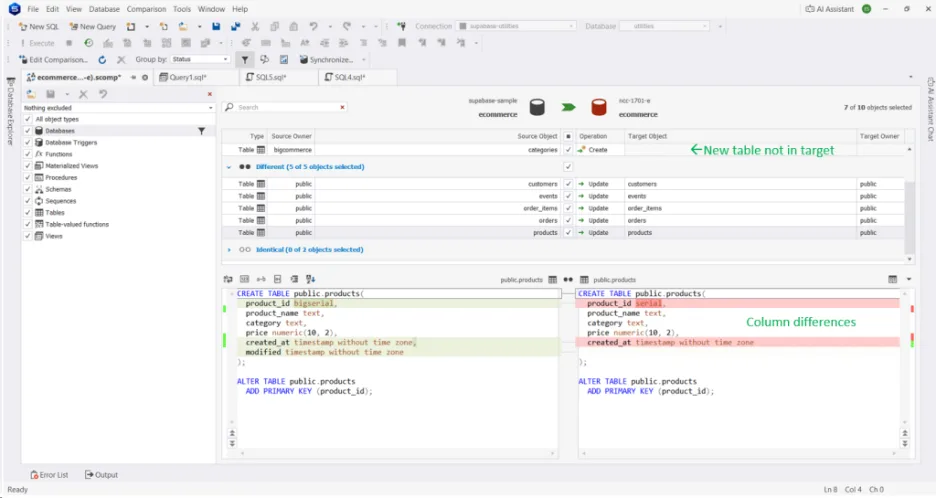This screenshot has height=498, width=936.
Task: Select the products table row
Action: click(x=563, y=233)
